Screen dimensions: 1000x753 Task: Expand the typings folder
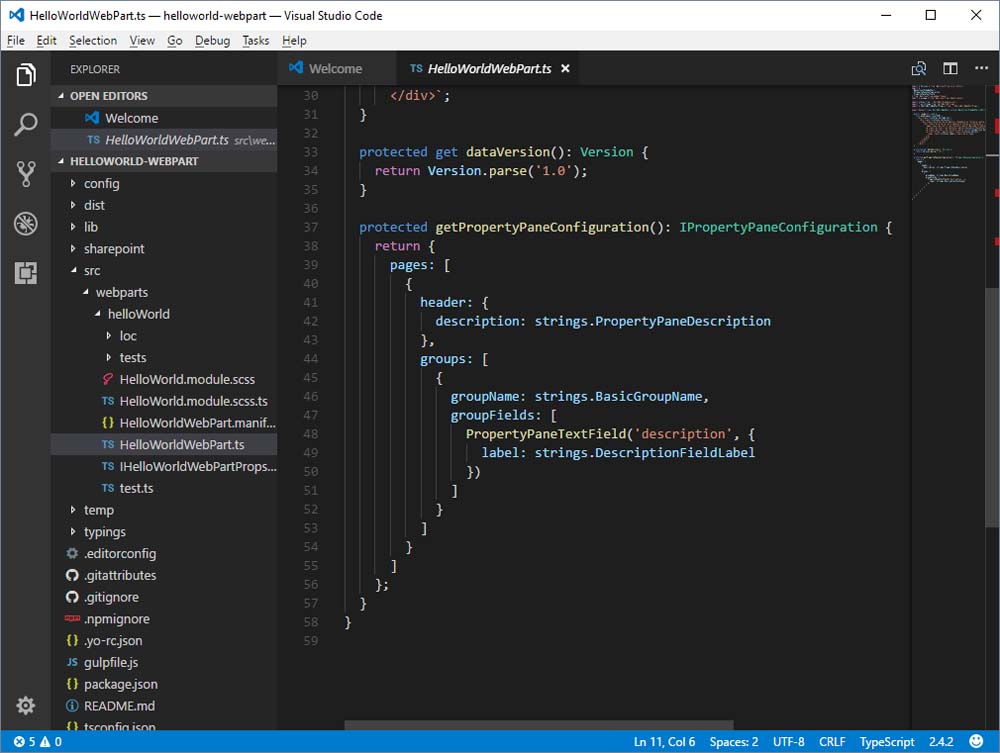104,532
